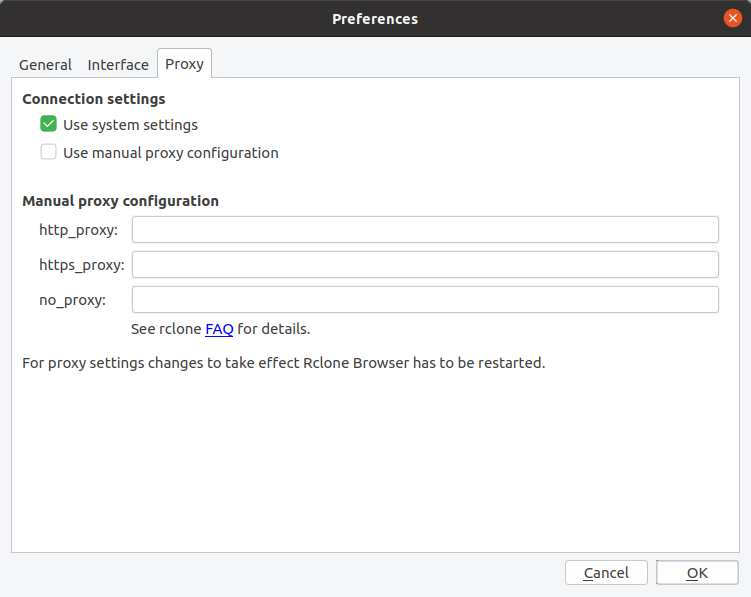Open the rclone FAQ link
751x597 pixels.
coord(219,329)
